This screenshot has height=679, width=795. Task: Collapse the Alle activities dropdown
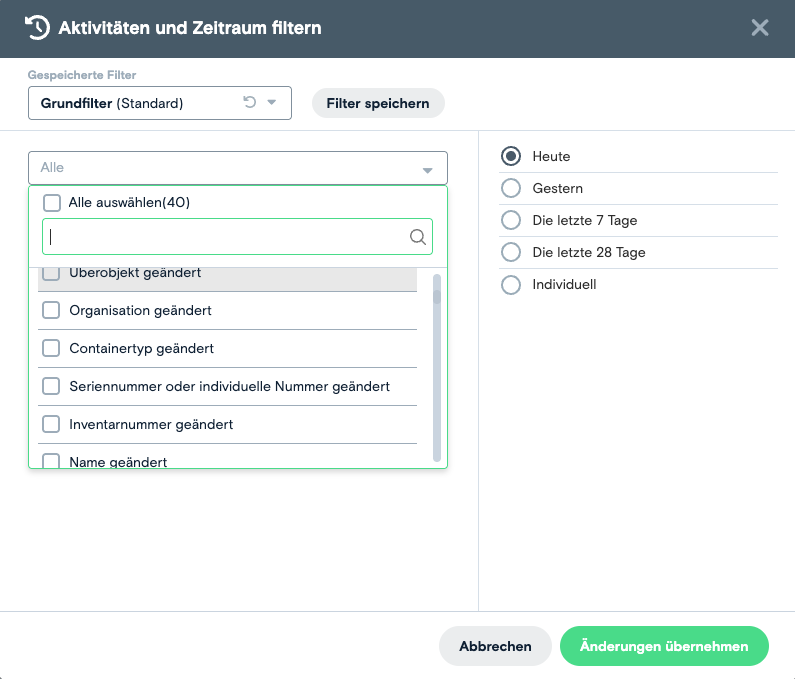pyautogui.click(x=427, y=169)
